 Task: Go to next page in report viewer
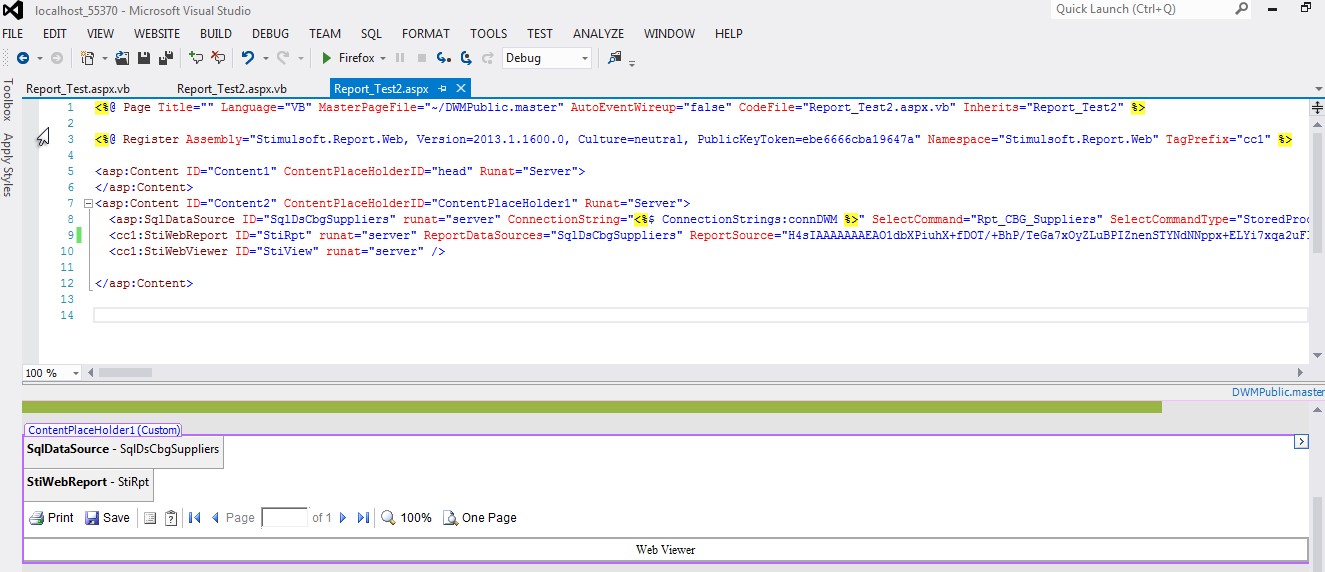(343, 518)
